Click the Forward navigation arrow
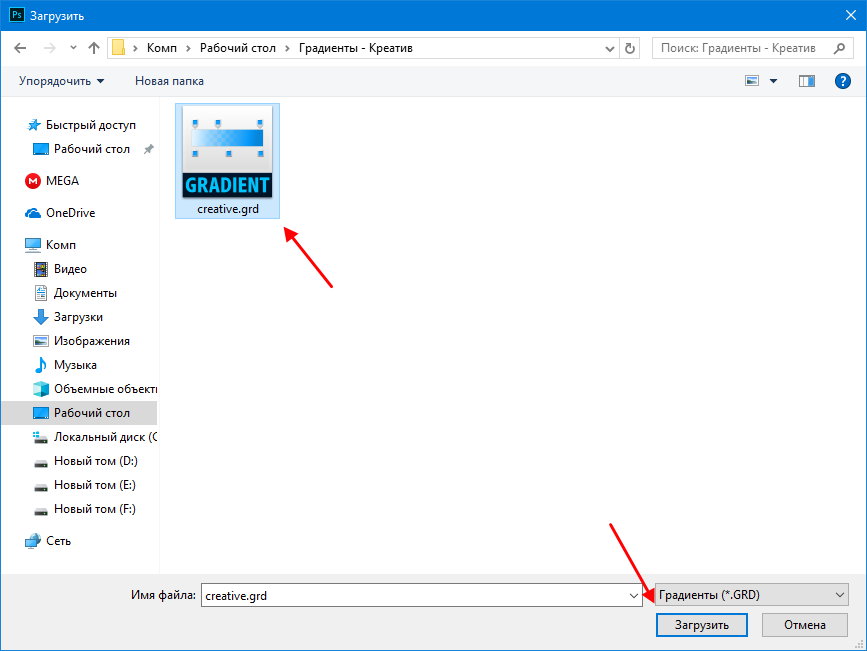This screenshot has height=651, width=867. [50, 48]
